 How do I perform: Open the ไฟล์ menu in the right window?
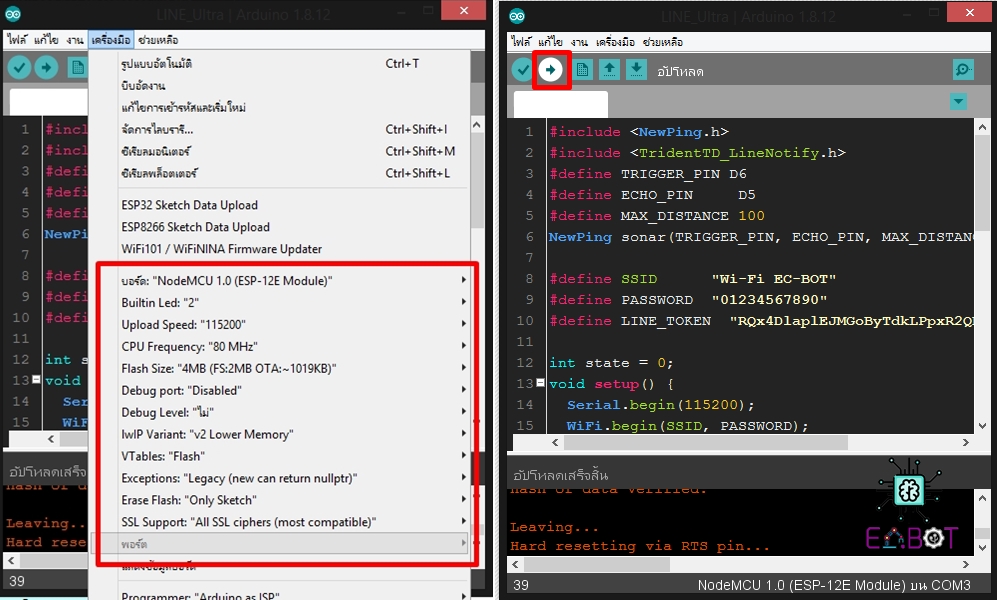521,42
